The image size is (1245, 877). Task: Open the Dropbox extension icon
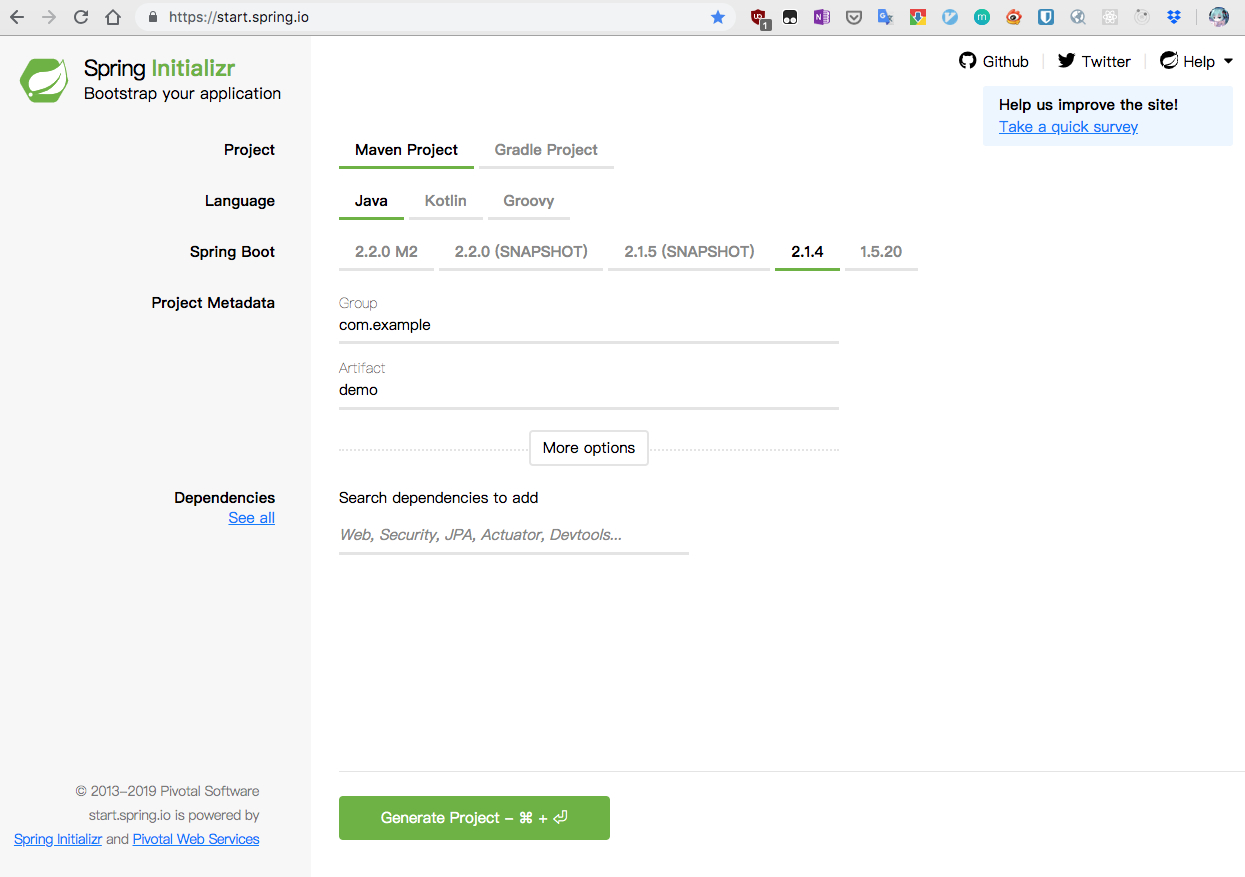[1174, 17]
